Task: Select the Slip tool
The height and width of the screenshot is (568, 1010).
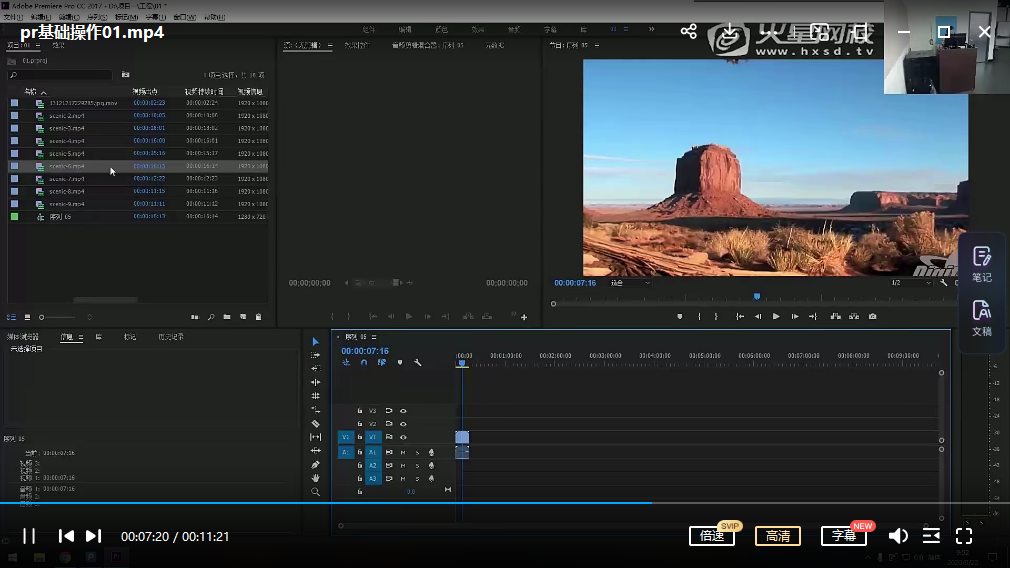Action: pos(315,437)
